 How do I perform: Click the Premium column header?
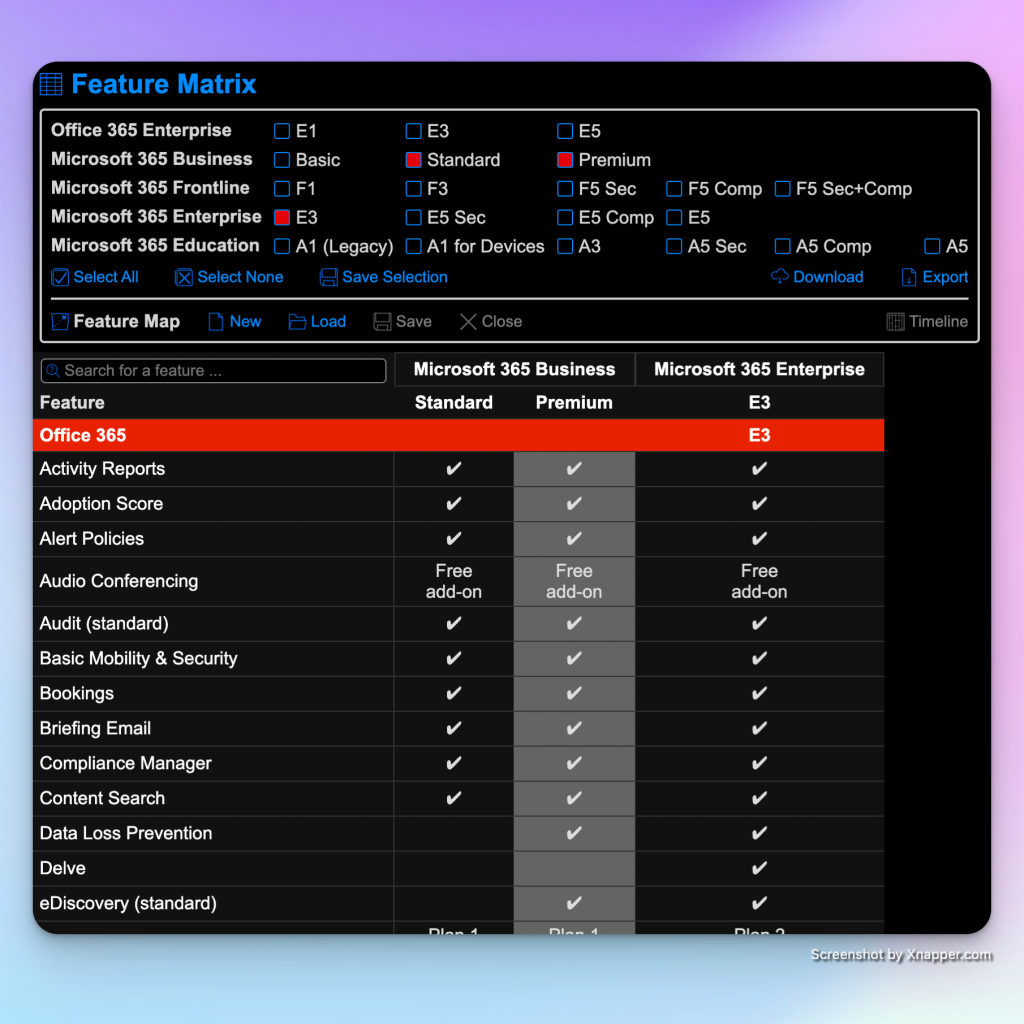pos(574,403)
